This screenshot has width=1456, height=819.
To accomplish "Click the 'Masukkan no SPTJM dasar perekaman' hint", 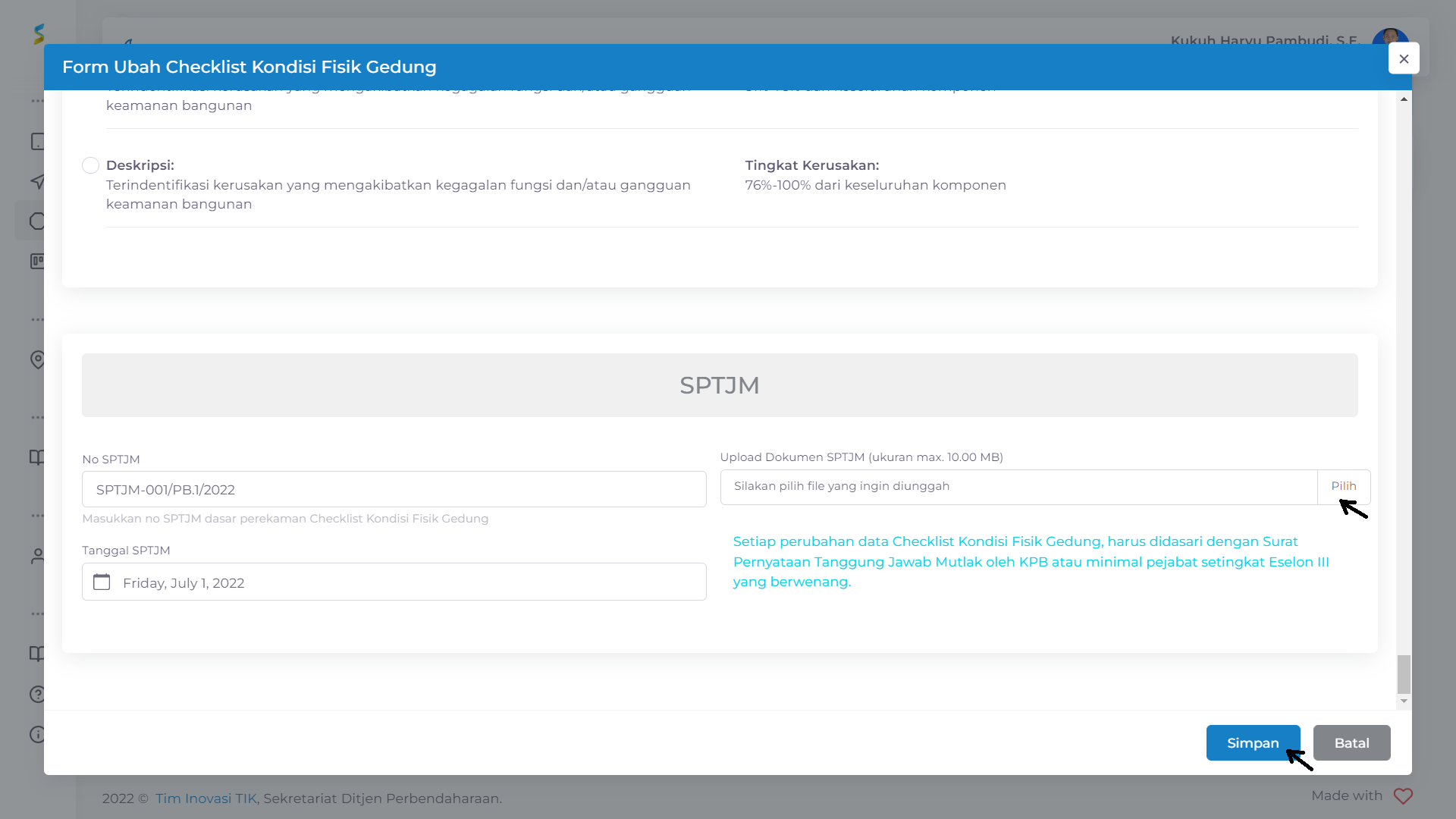I will pos(285,519).
